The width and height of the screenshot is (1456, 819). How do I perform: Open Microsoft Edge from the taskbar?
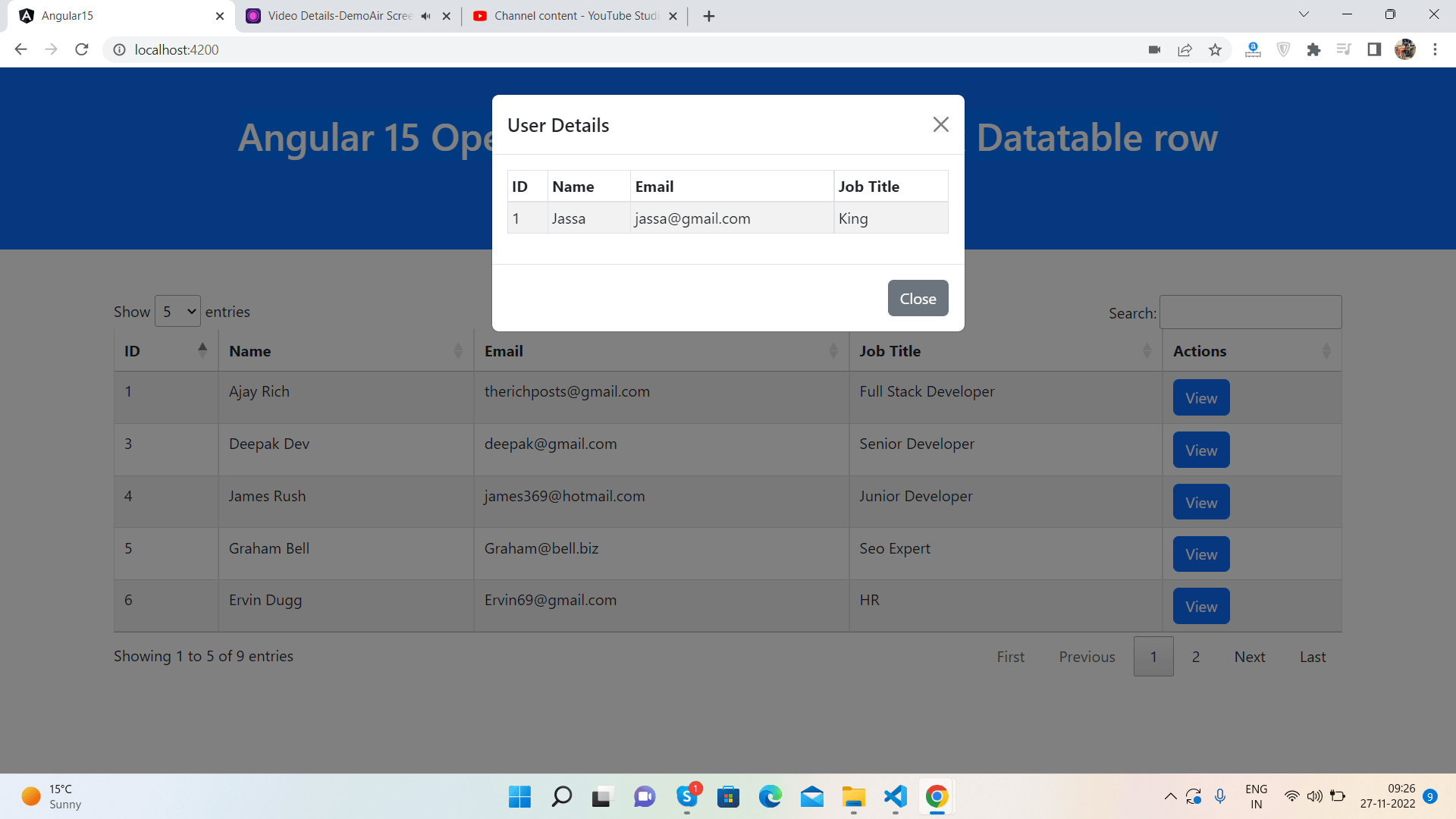pyautogui.click(x=770, y=796)
